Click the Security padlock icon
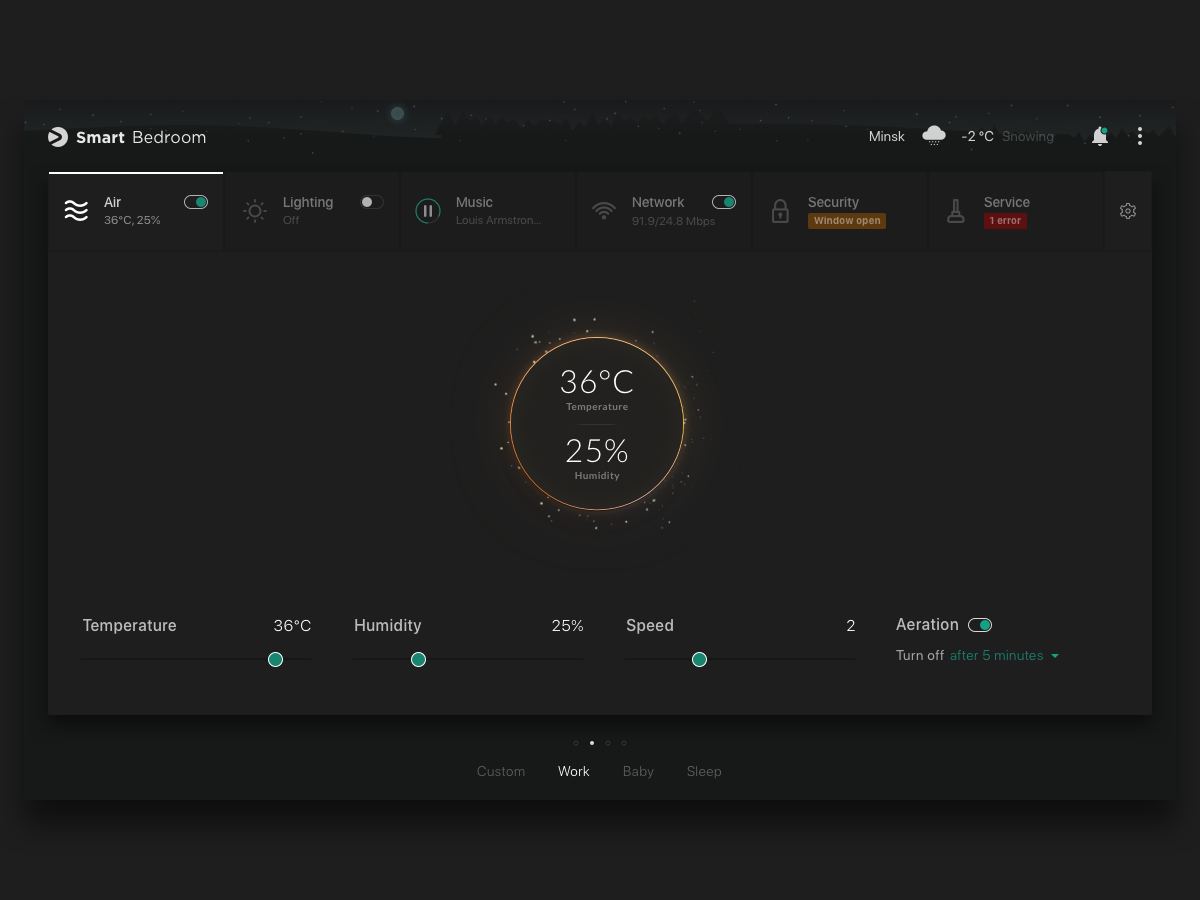 coord(780,211)
